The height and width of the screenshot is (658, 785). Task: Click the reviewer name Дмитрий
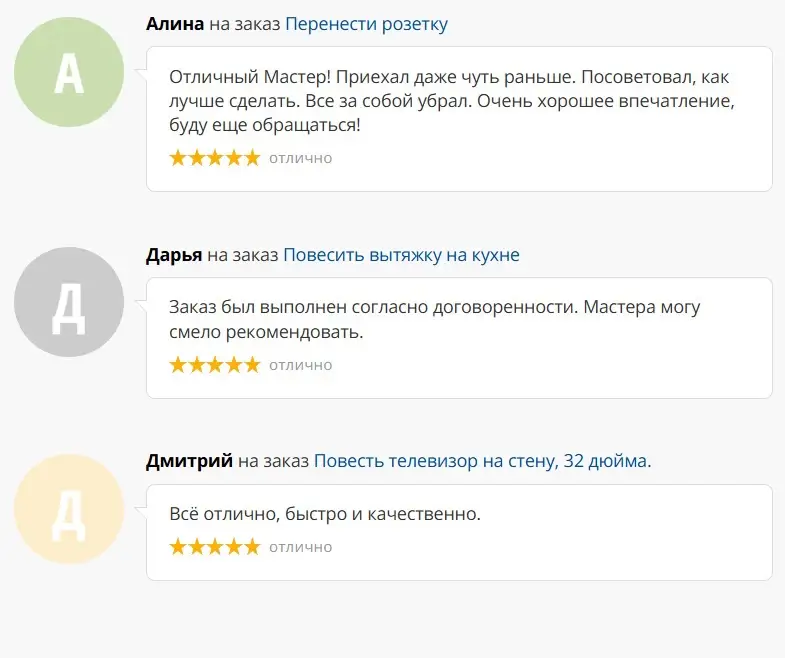189,461
